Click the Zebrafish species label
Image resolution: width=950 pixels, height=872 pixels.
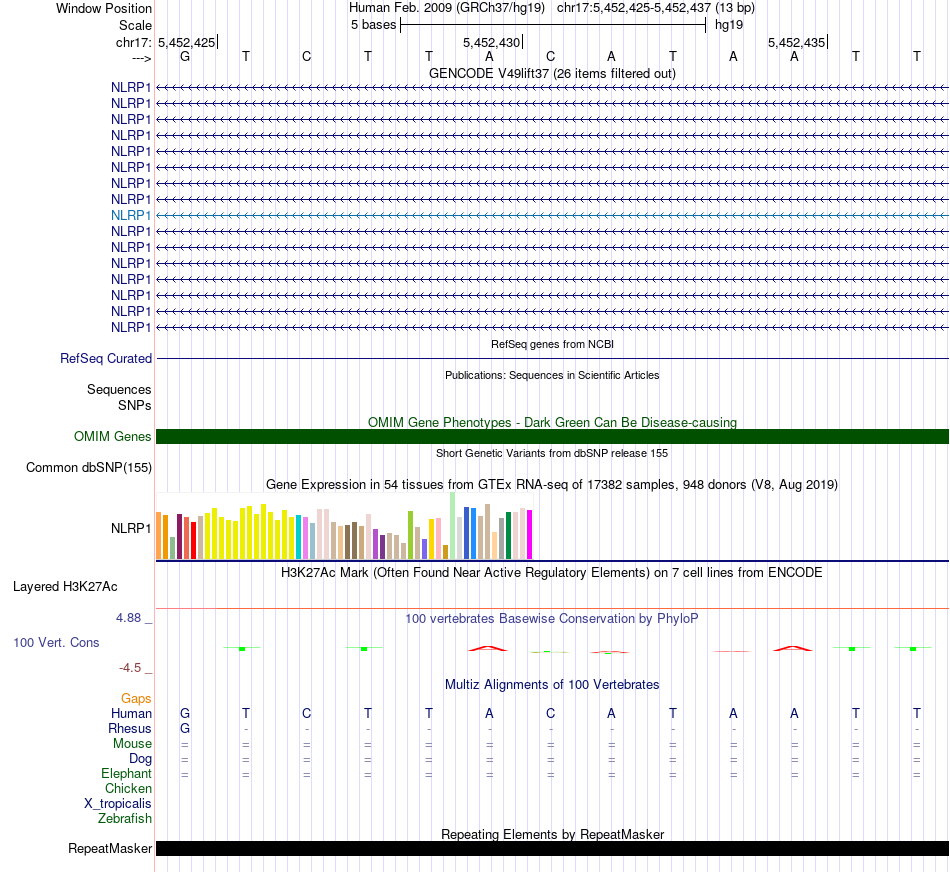[125, 819]
